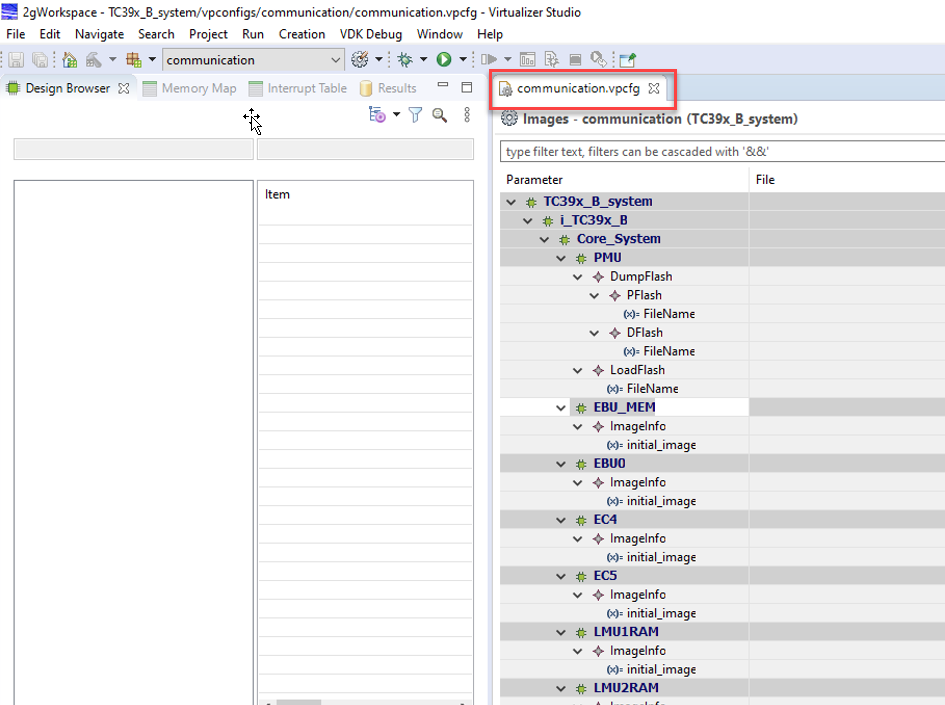Click the green Run button in toolbar
Image resolution: width=945 pixels, height=705 pixels.
click(x=444, y=60)
